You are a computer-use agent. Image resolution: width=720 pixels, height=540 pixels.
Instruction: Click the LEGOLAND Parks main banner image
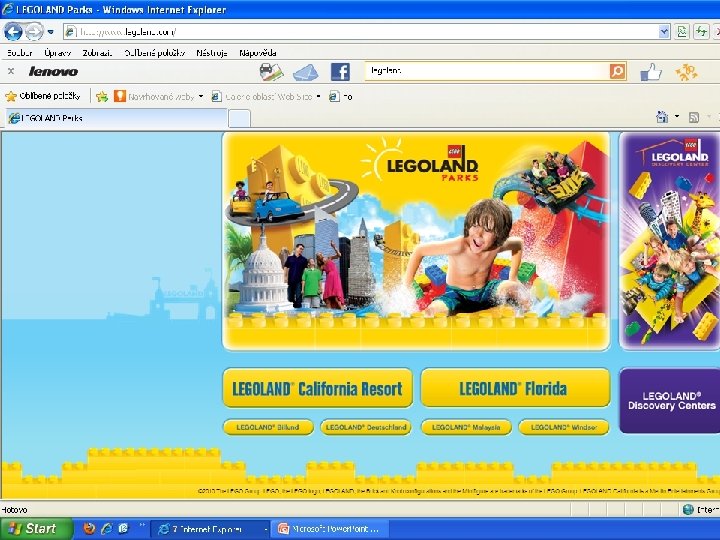click(x=416, y=241)
